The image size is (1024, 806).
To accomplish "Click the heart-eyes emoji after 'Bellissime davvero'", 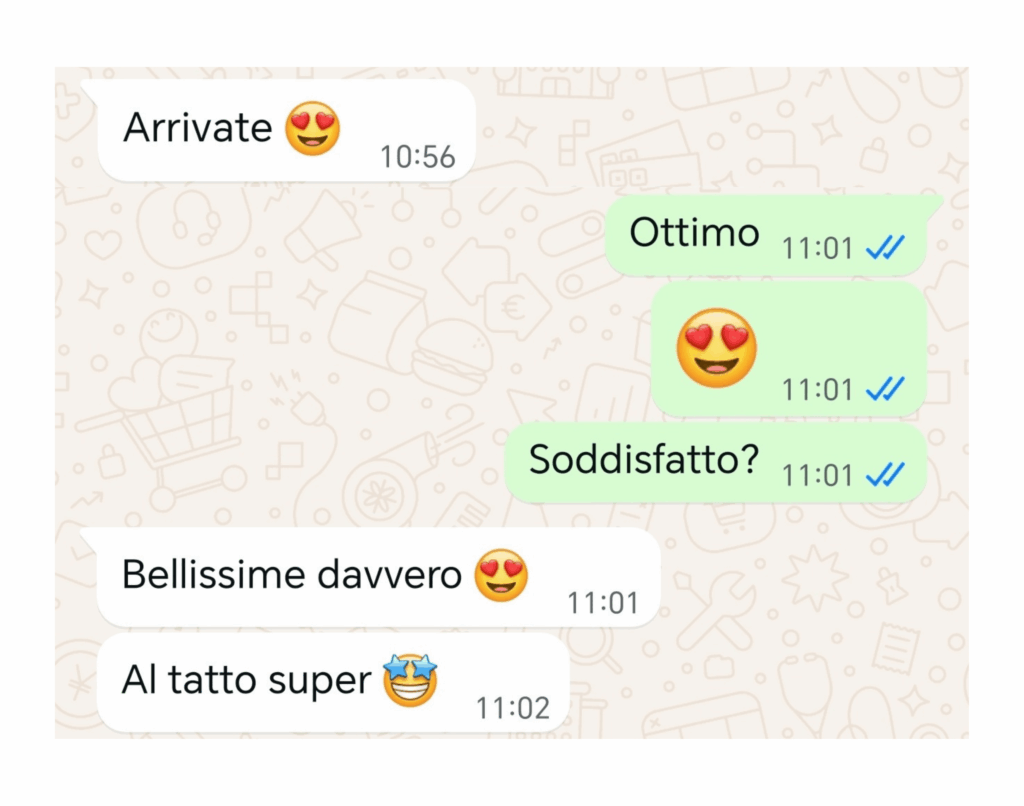I will pyautogui.click(x=501, y=575).
